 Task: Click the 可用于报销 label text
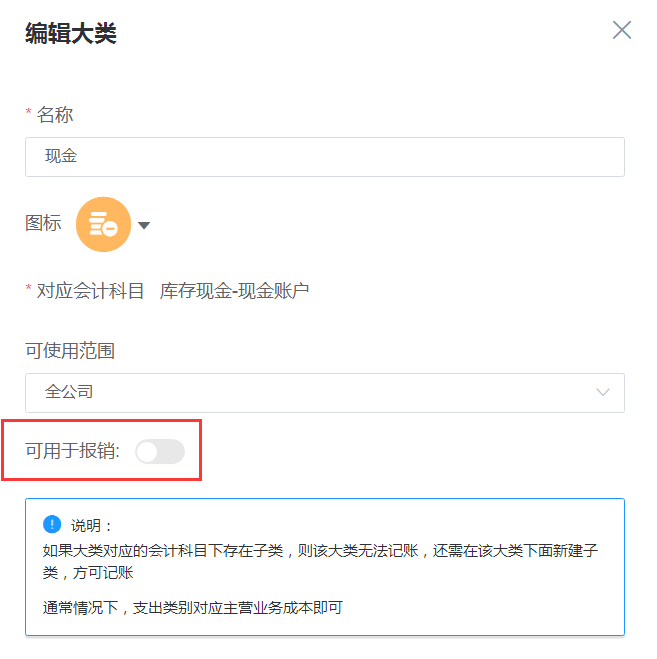pos(72,451)
